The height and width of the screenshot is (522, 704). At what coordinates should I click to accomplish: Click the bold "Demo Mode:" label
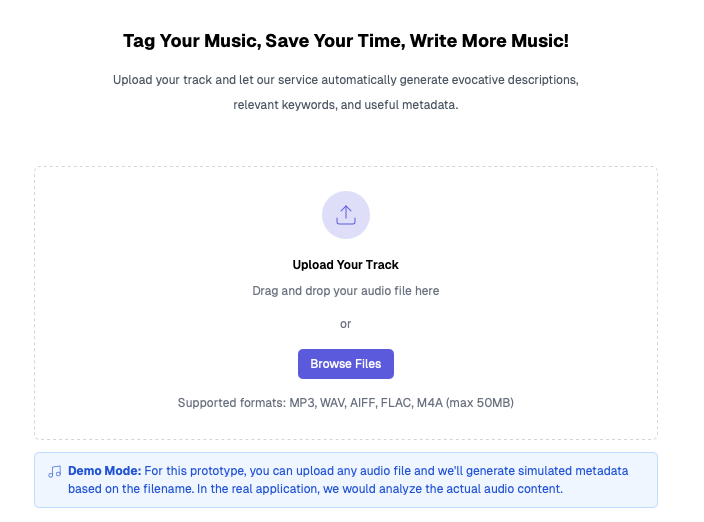[104, 470]
